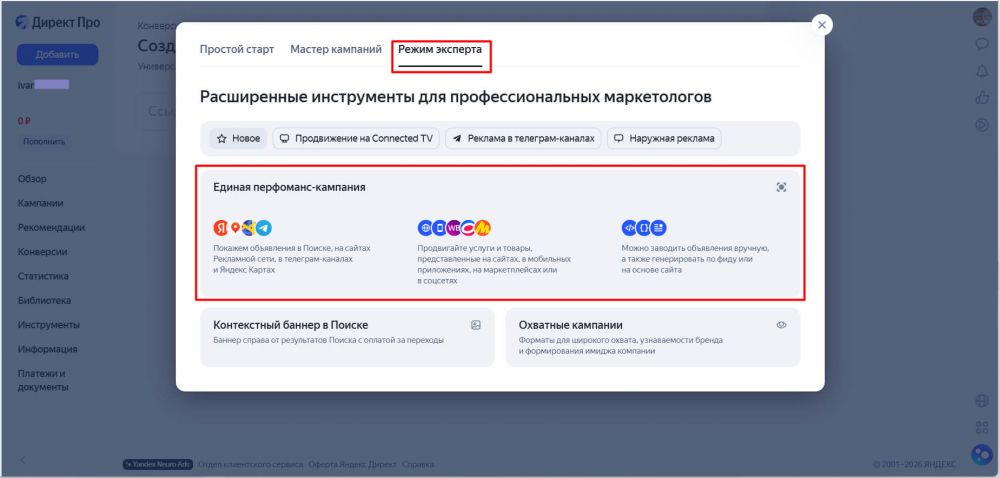This screenshot has height=478, width=1000.
Task: Click the Telegram icon in the performance card
Action: [x=264, y=228]
